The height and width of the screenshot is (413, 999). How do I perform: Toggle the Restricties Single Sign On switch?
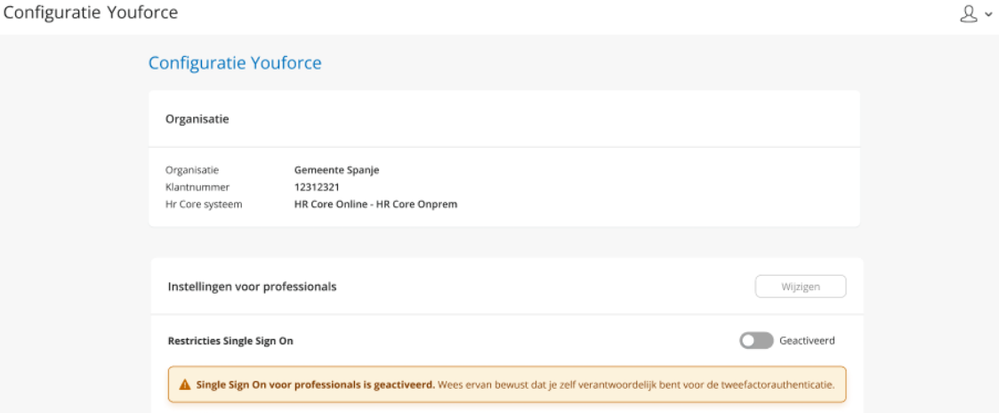[755, 341]
